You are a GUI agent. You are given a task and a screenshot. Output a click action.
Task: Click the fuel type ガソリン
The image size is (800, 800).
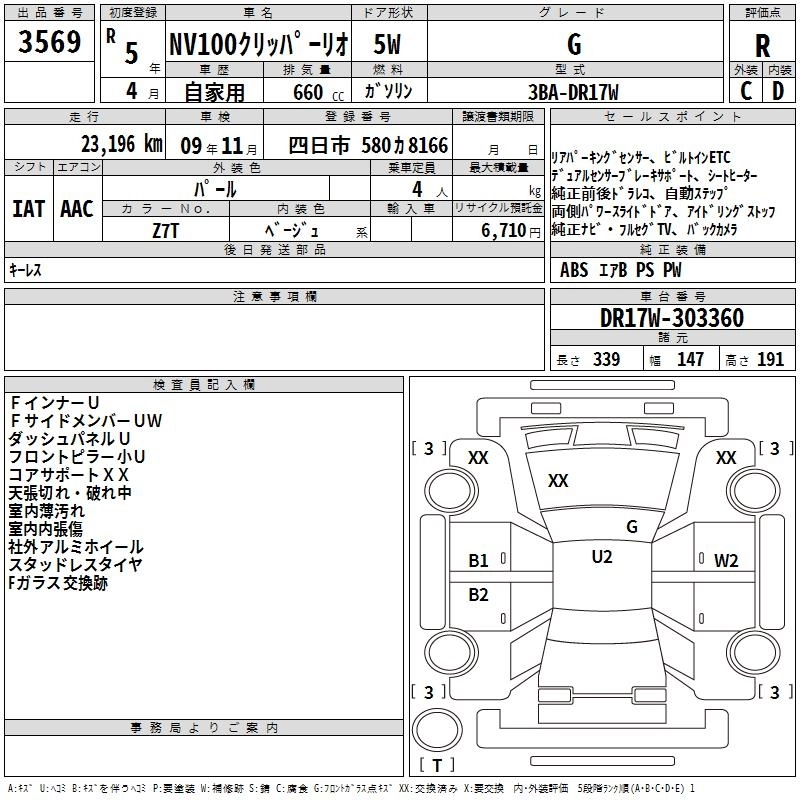pos(388,91)
